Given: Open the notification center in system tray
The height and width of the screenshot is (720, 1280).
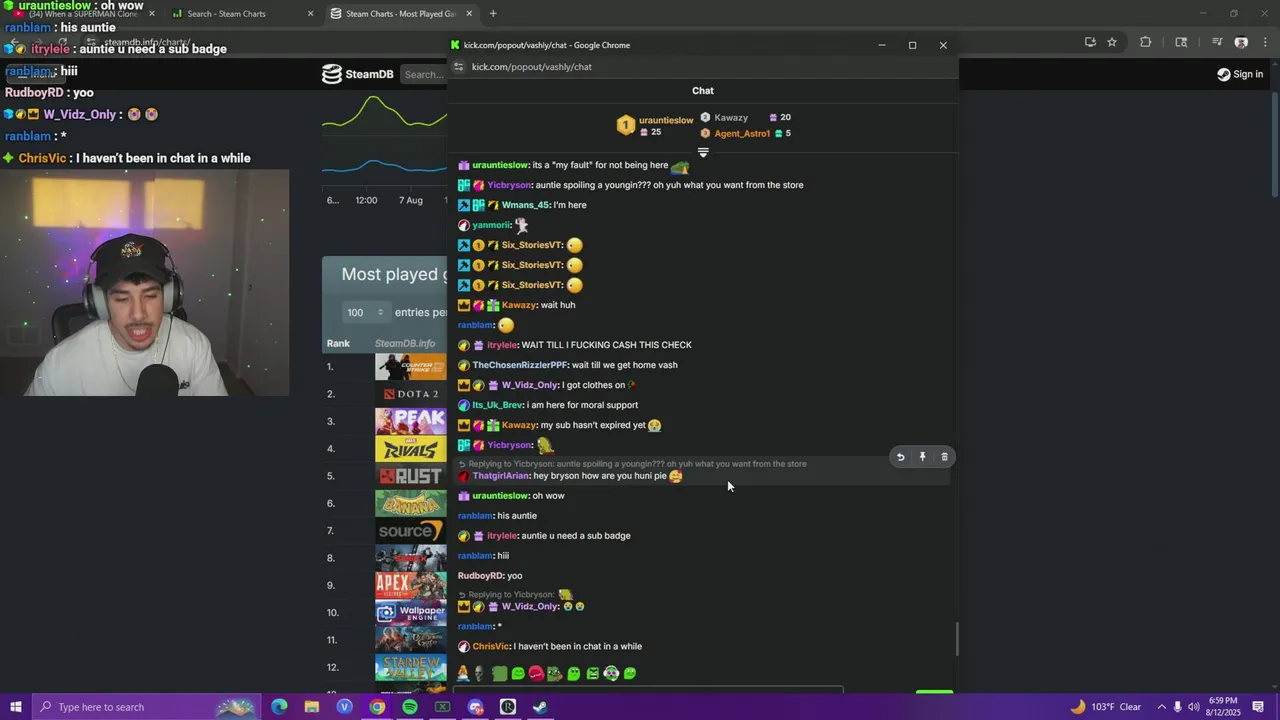Looking at the screenshot, I should (x=1258, y=707).
